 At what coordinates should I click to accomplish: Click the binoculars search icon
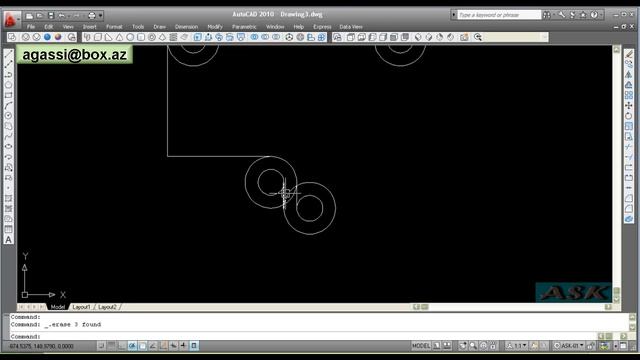pyautogui.click(x=547, y=15)
